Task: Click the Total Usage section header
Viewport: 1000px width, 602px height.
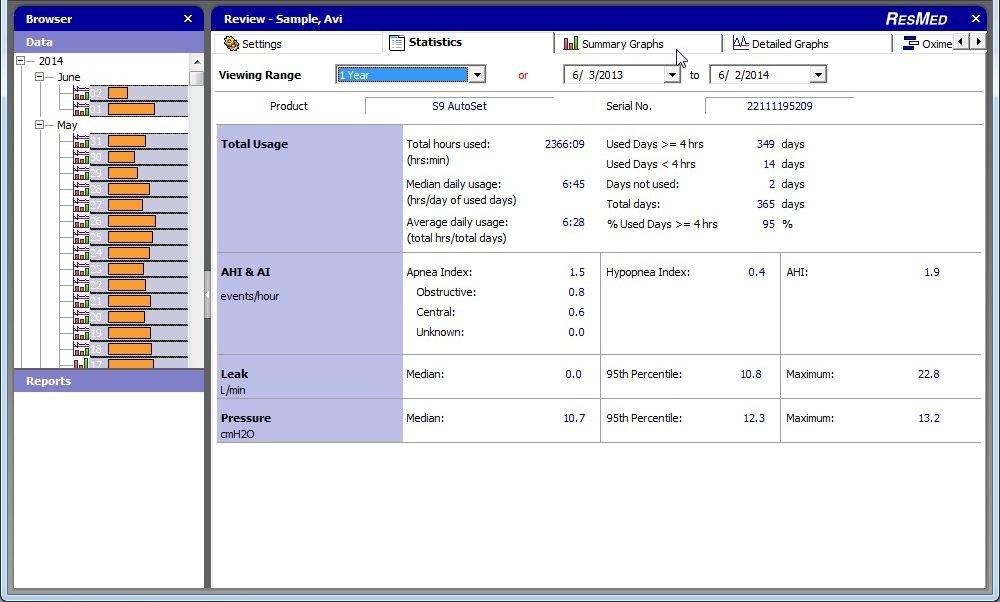Action: point(254,144)
